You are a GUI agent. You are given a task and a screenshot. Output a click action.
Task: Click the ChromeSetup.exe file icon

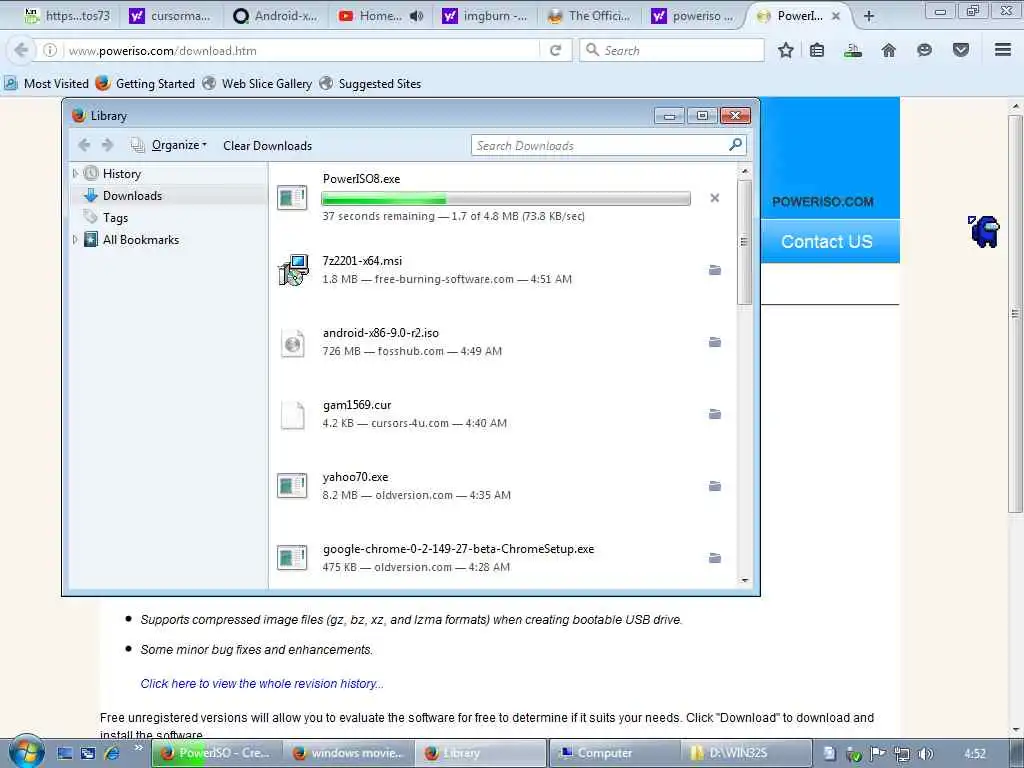pos(292,558)
